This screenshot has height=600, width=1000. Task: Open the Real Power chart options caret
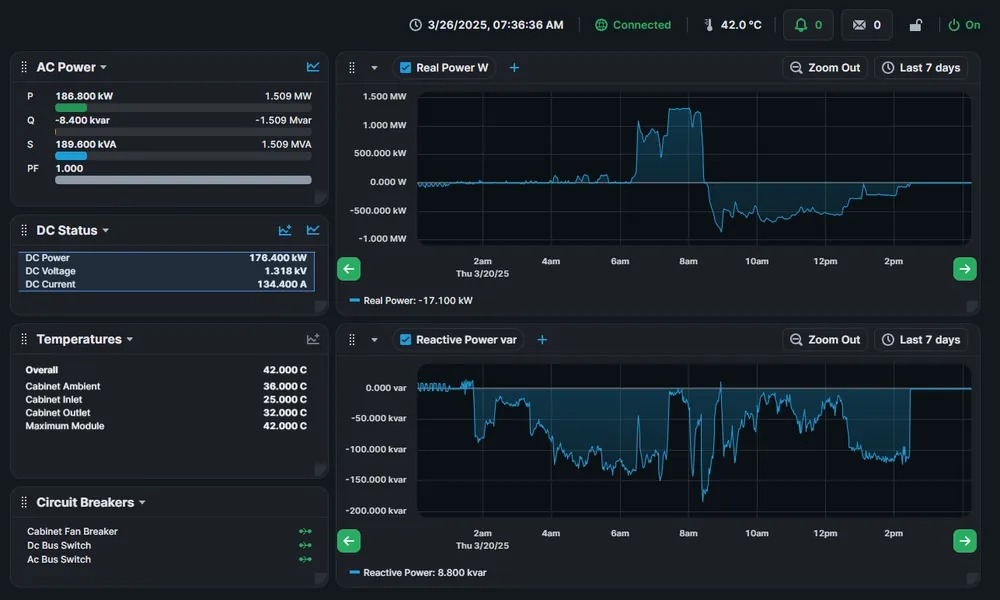click(374, 68)
